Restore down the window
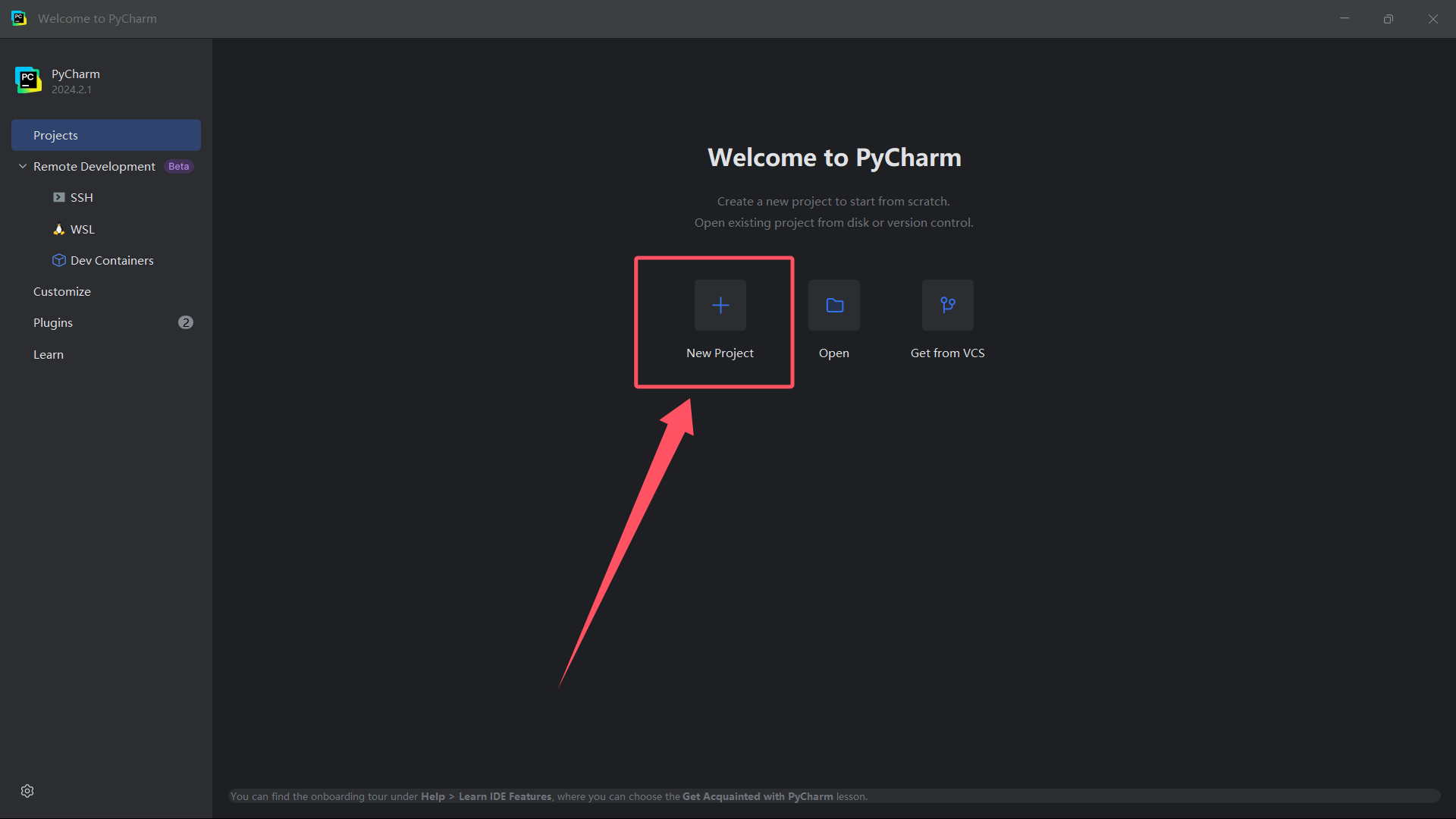The image size is (1456, 819). coord(1388,19)
